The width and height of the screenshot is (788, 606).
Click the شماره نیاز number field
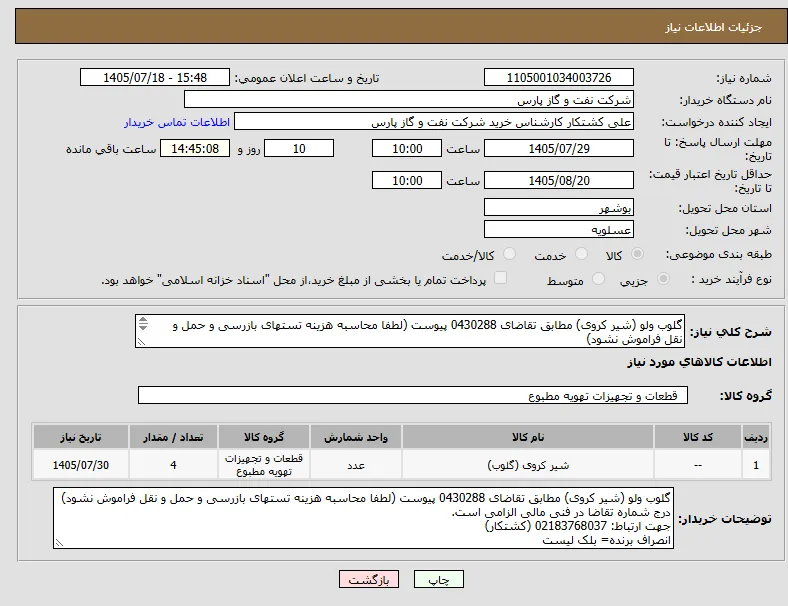559,77
